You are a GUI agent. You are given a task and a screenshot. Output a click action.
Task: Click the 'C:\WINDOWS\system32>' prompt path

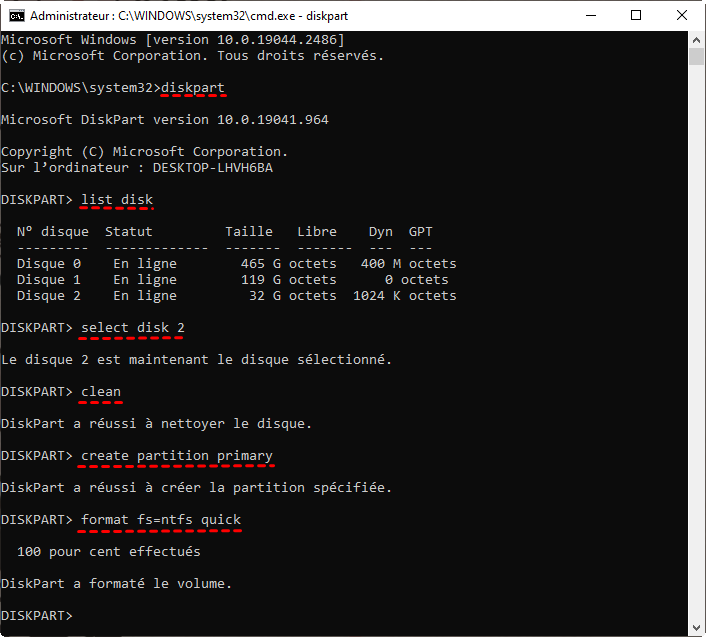click(81, 87)
